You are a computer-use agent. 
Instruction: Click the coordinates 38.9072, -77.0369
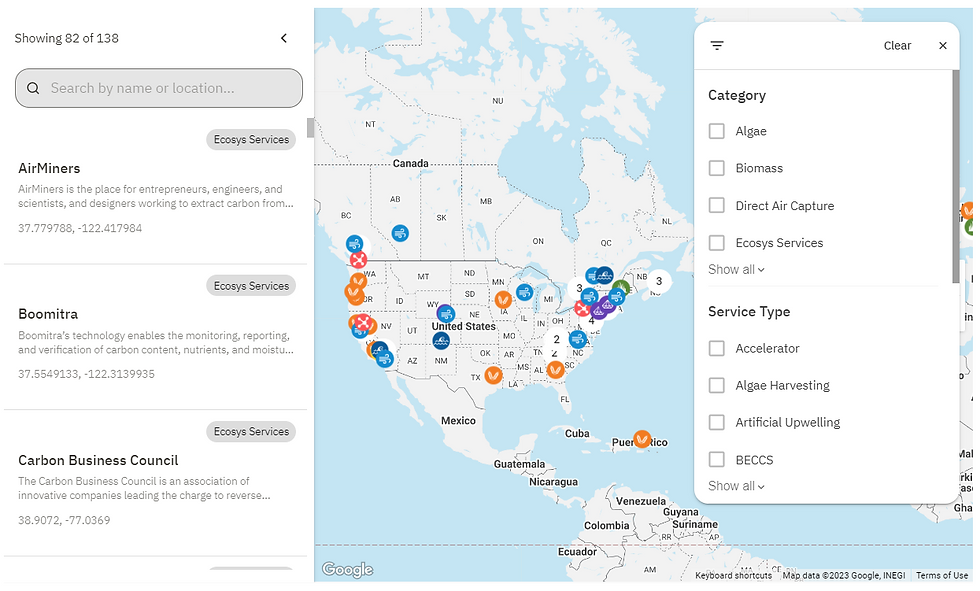point(64,520)
